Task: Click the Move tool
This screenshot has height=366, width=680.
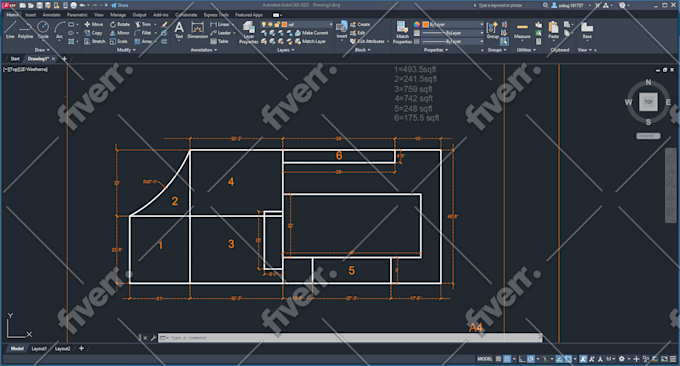Action: 94,24
